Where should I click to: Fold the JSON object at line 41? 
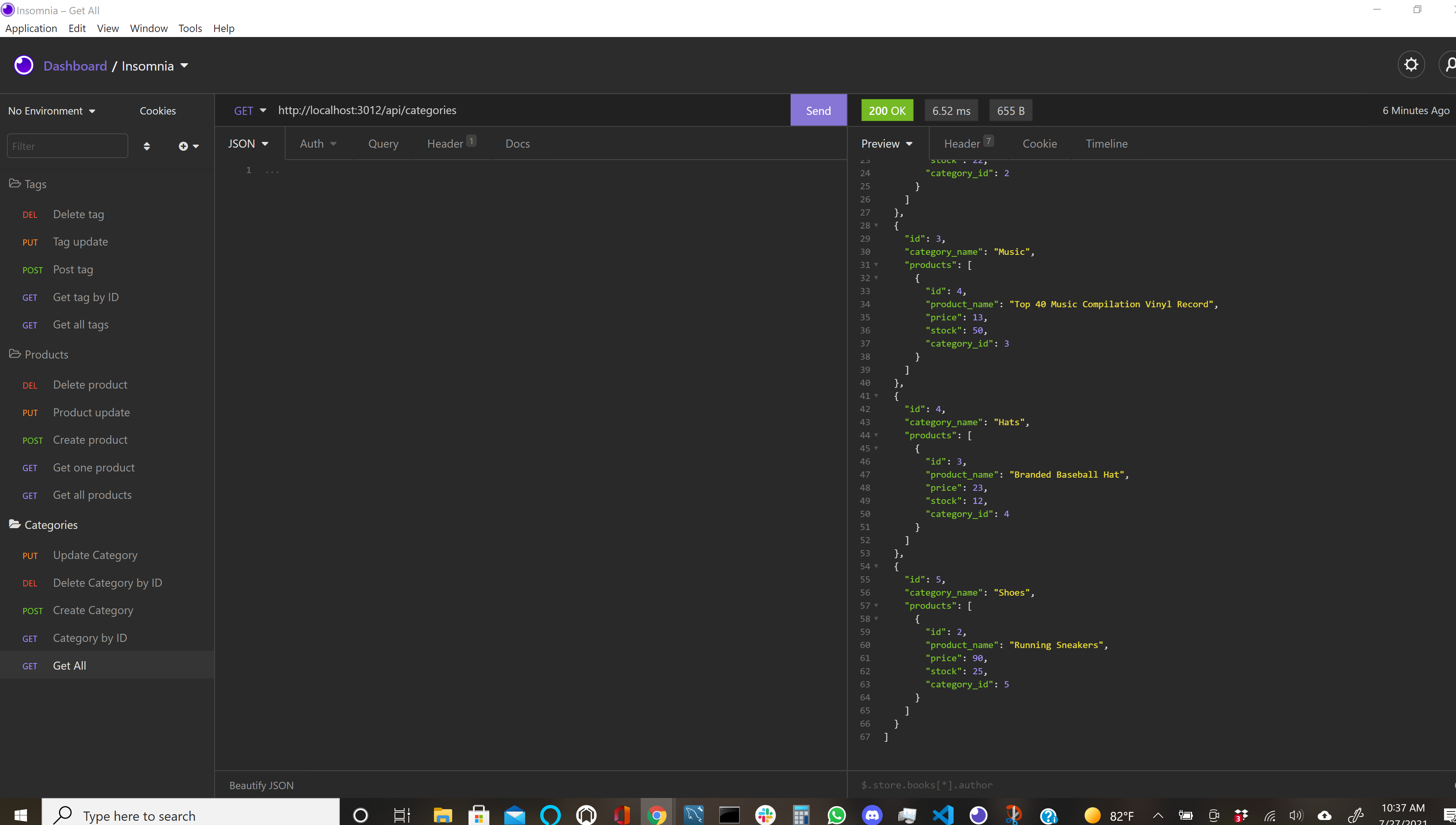876,396
